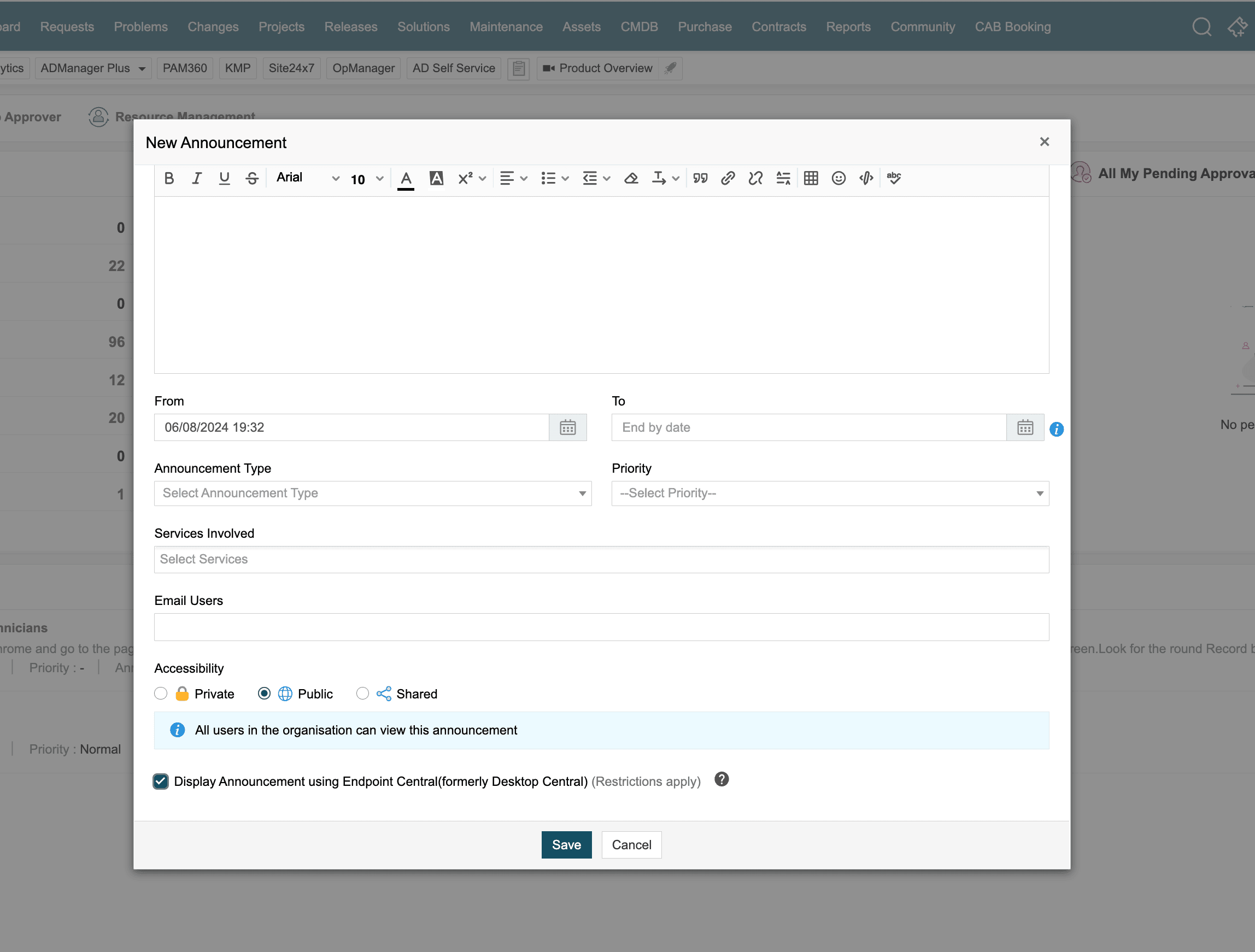This screenshot has height=952, width=1255.
Task: Select the Private accessibility option
Action: (x=161, y=694)
